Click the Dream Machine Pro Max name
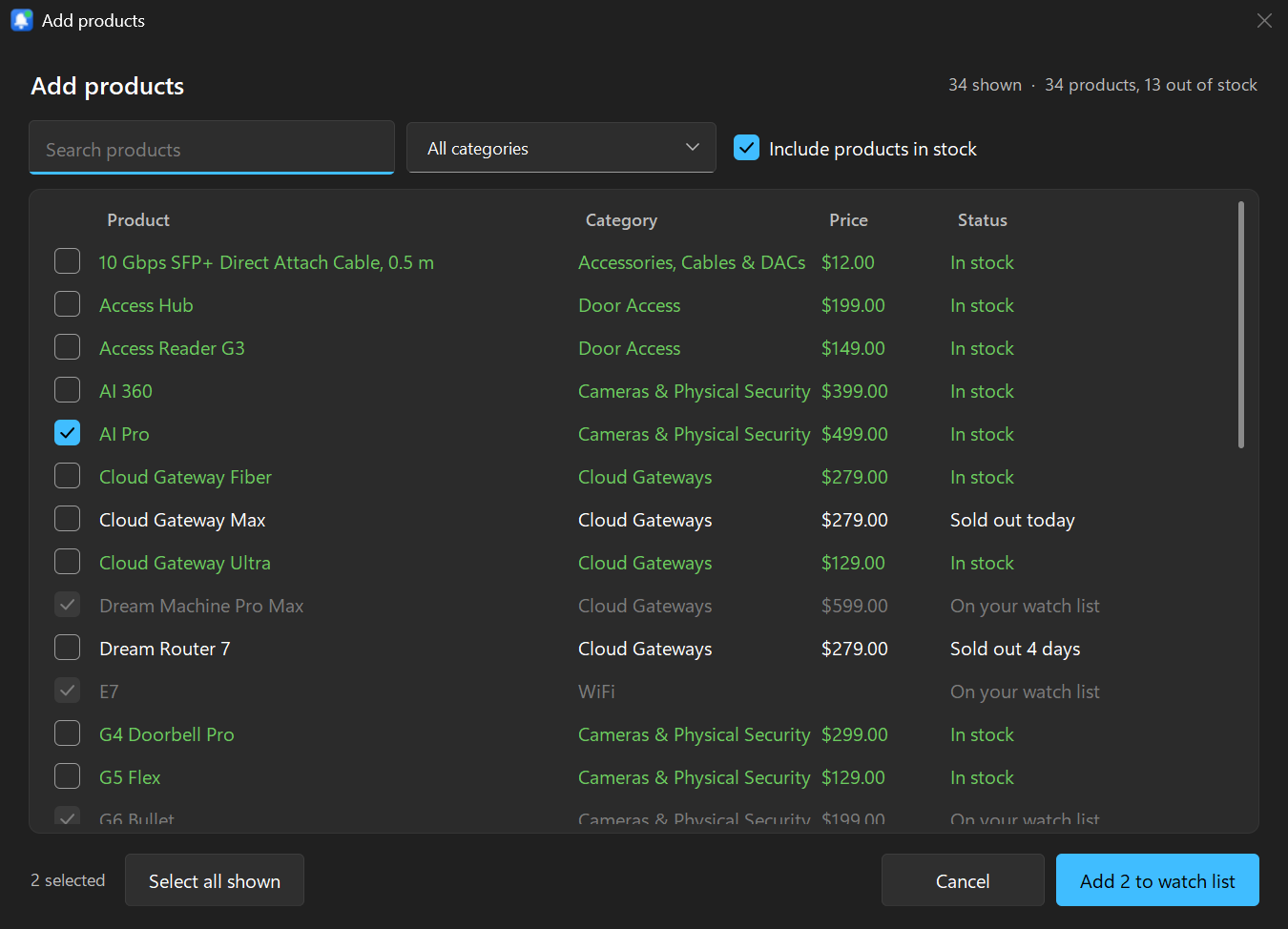This screenshot has height=929, width=1288. [x=201, y=606]
